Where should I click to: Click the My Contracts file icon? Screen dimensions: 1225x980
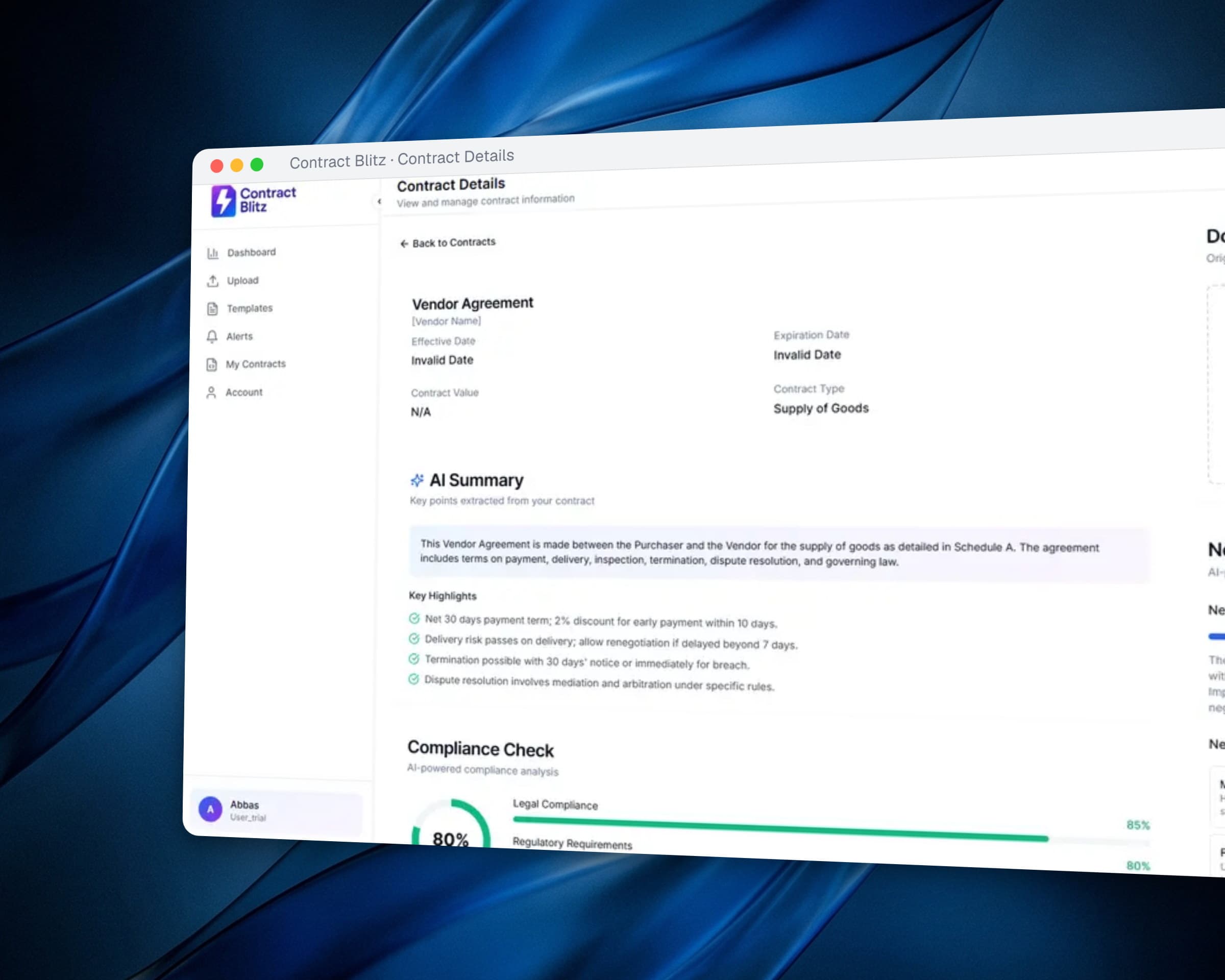coord(212,365)
